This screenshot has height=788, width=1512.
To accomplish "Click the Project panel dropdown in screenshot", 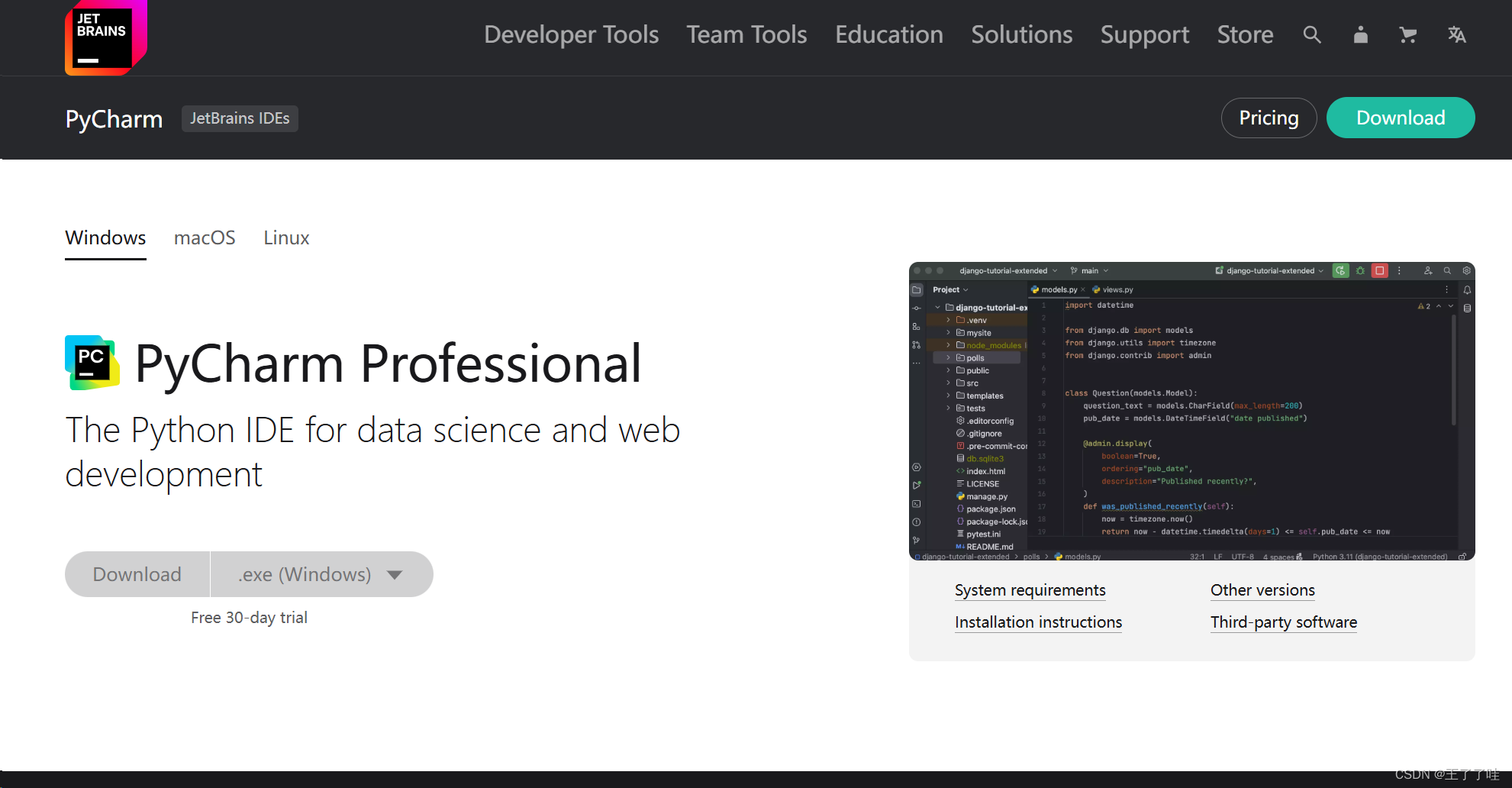I will click(x=950, y=289).
